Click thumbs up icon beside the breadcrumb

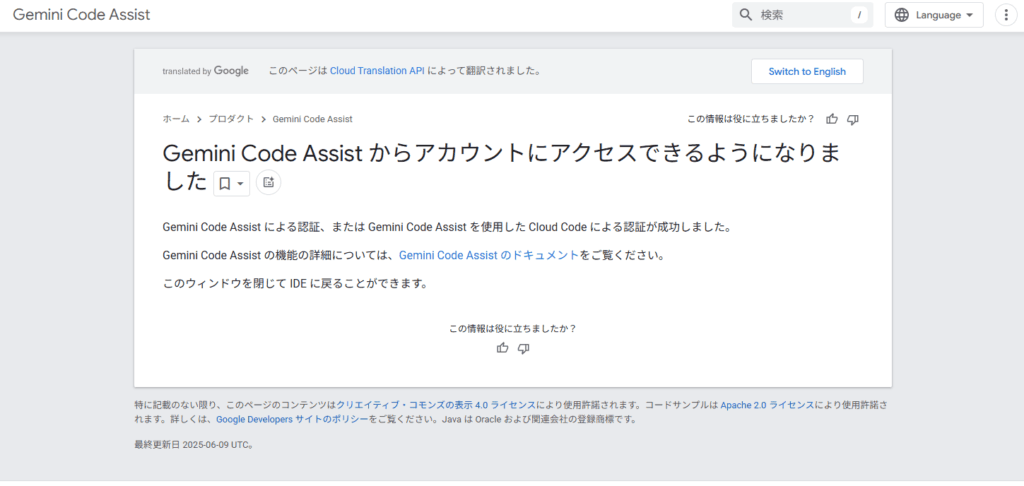click(831, 119)
